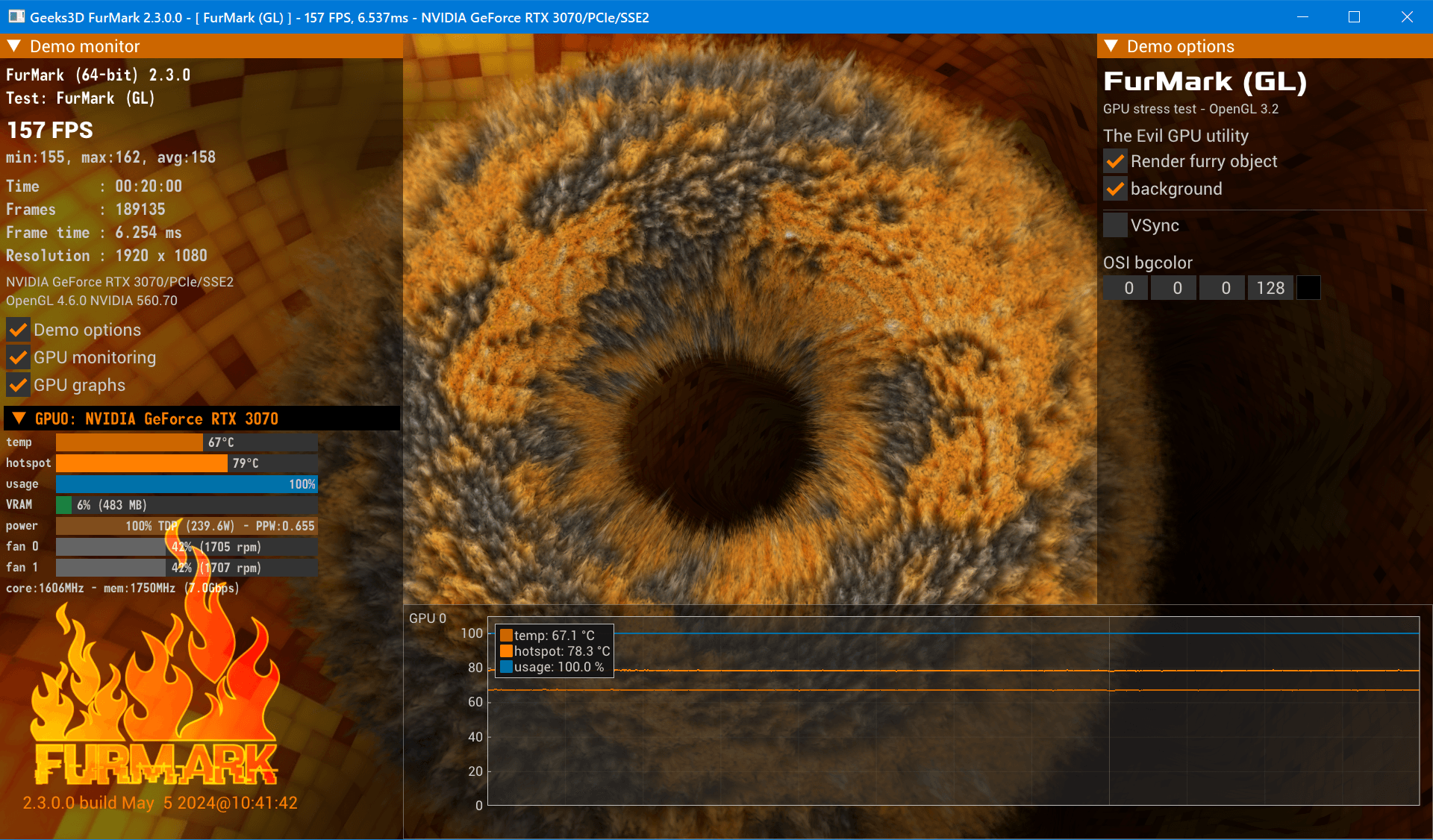
Task: Open the OSI bgcolor black color swatch
Action: click(1308, 288)
